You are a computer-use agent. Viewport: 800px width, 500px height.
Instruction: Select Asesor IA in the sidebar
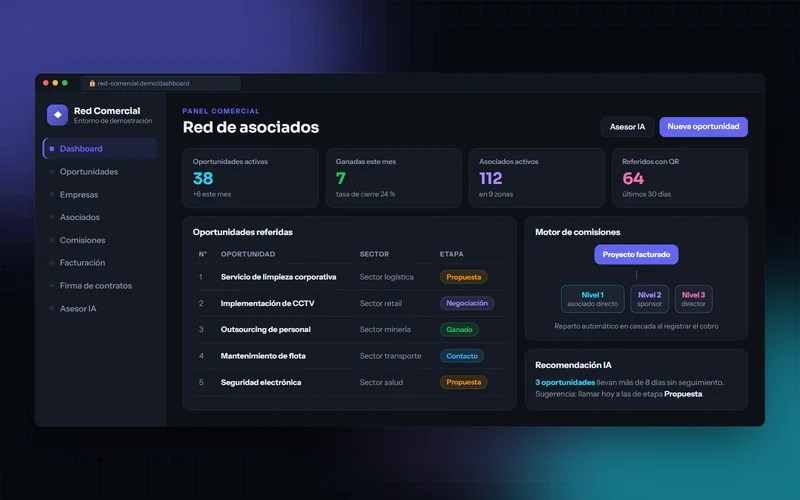tap(78, 308)
